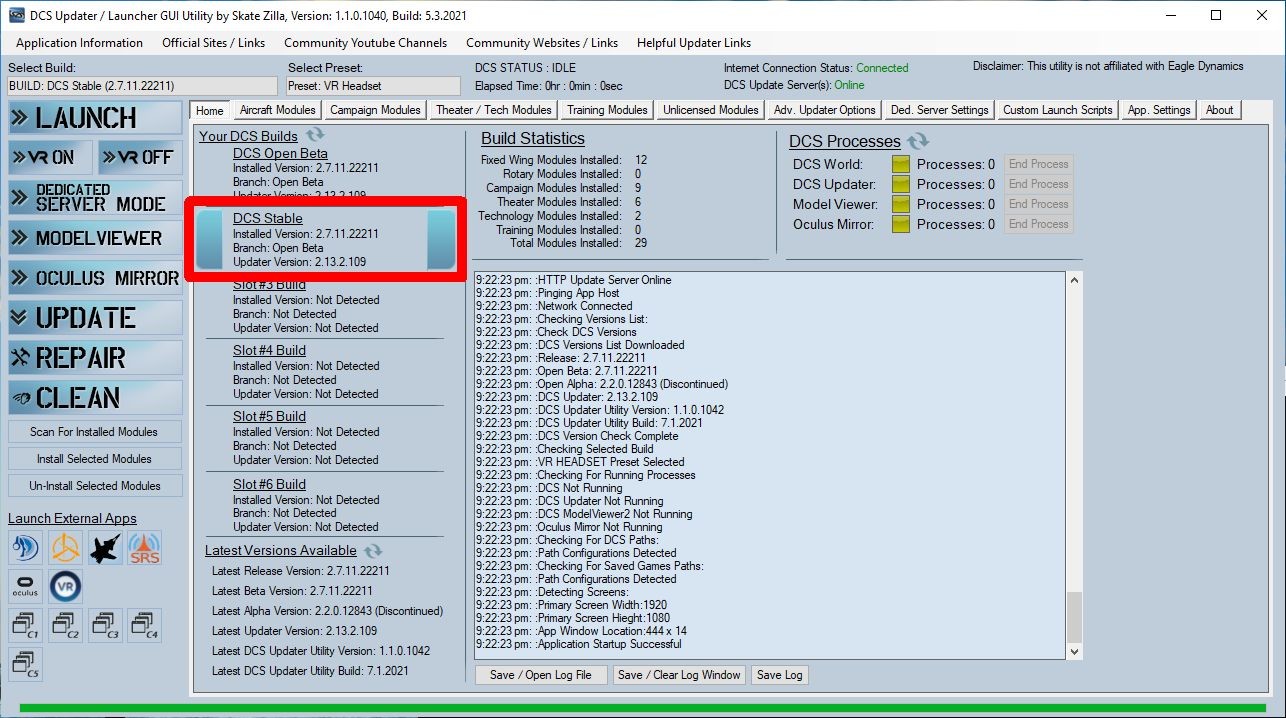1286x718 pixels.
Task: Open the Application Information menu
Action: click(79, 43)
